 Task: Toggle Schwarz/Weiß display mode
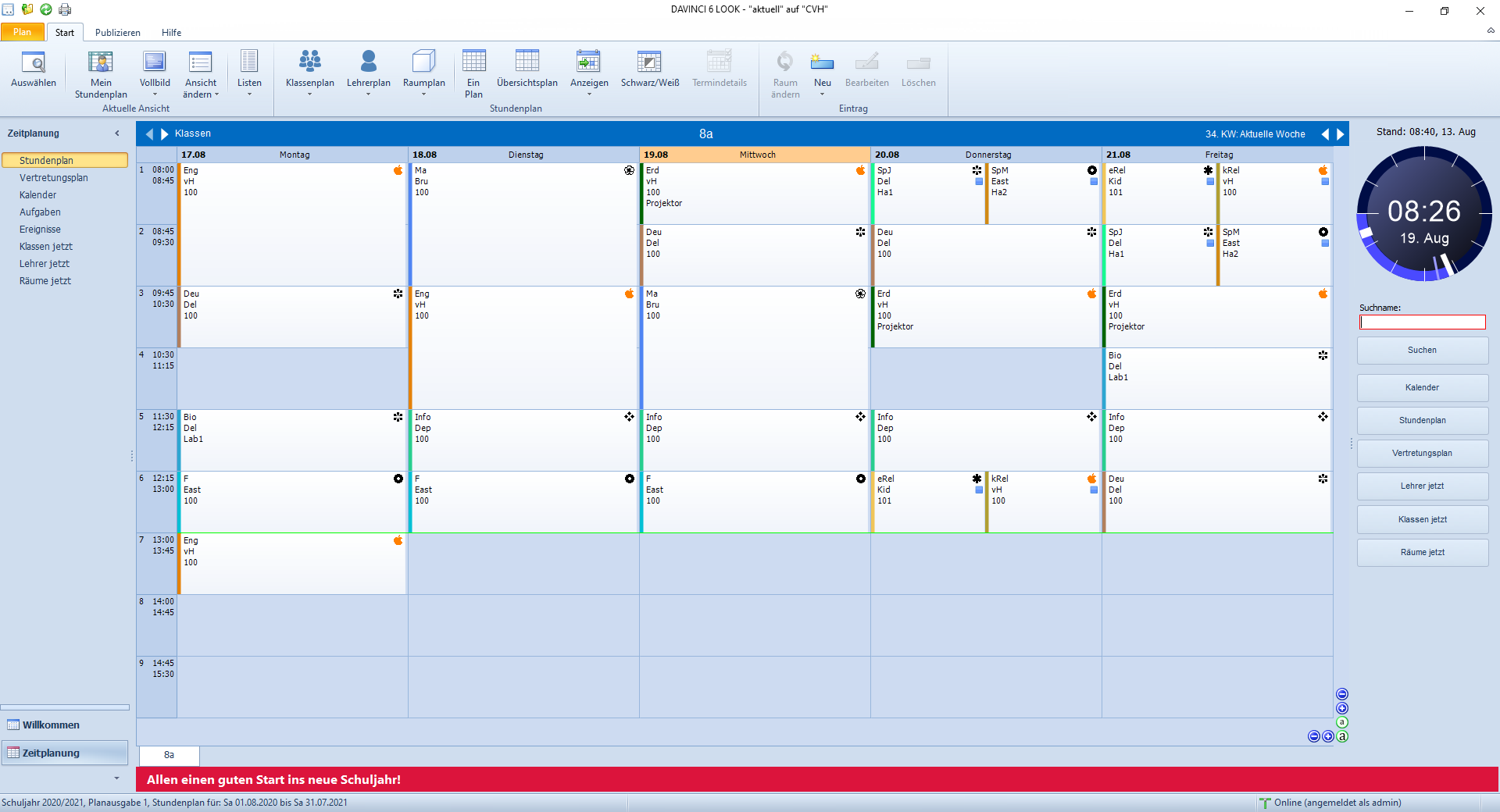pyautogui.click(x=650, y=70)
